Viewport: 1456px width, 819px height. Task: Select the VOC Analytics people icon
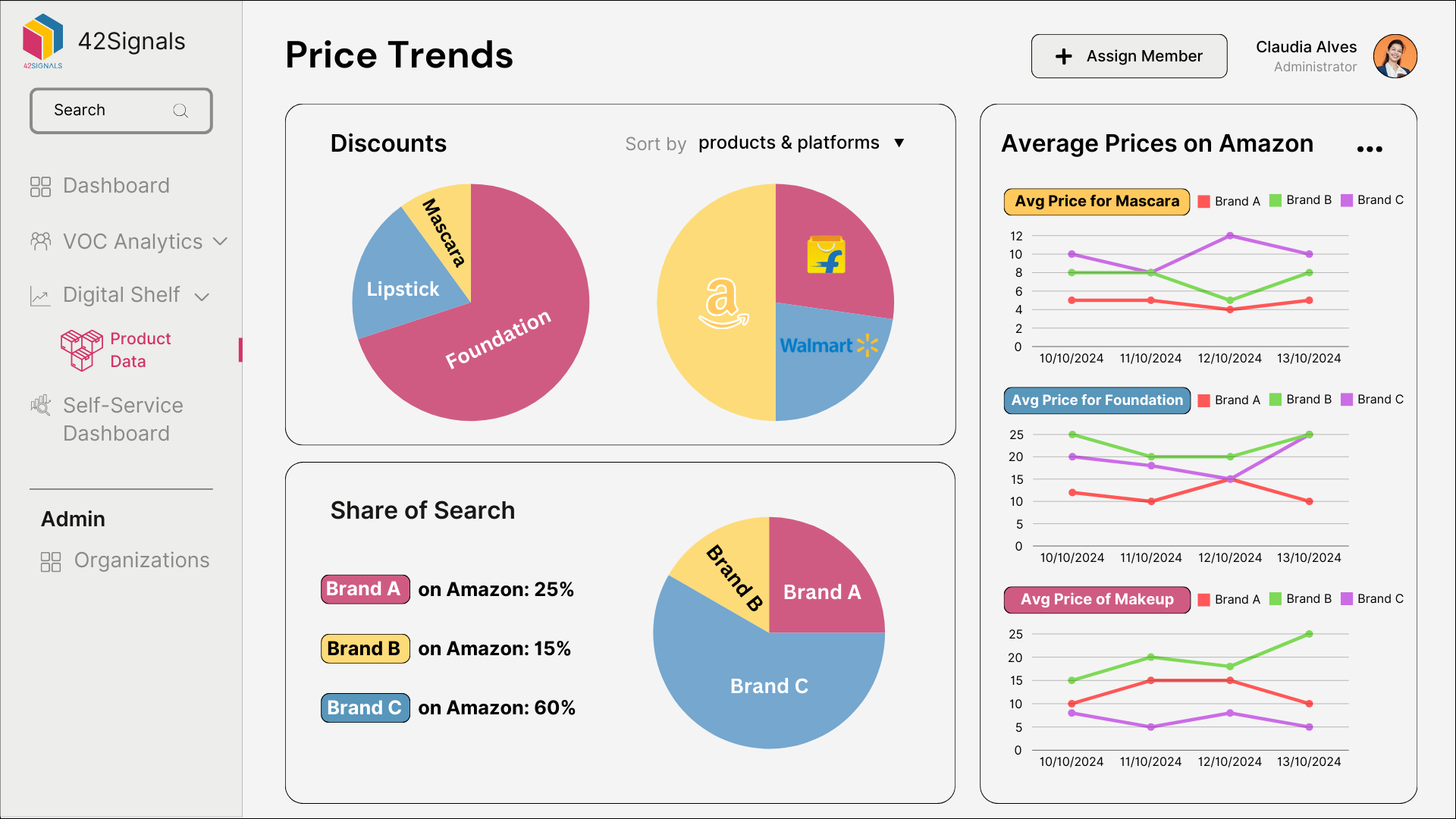click(x=41, y=241)
